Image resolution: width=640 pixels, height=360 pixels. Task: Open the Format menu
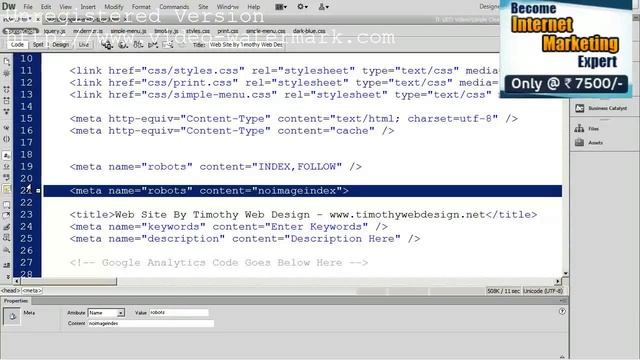pos(141,7)
